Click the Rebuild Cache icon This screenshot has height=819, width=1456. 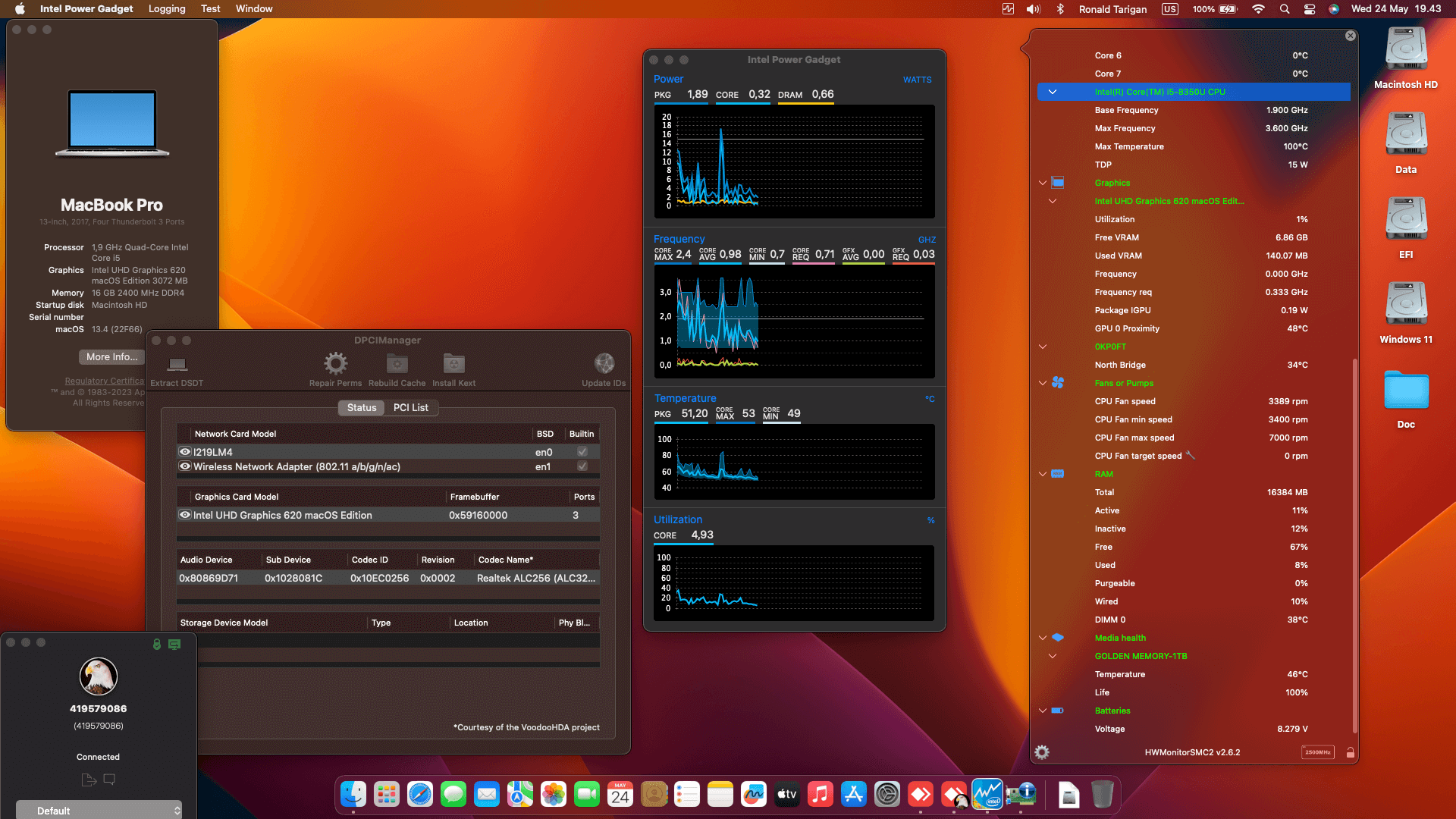397,364
